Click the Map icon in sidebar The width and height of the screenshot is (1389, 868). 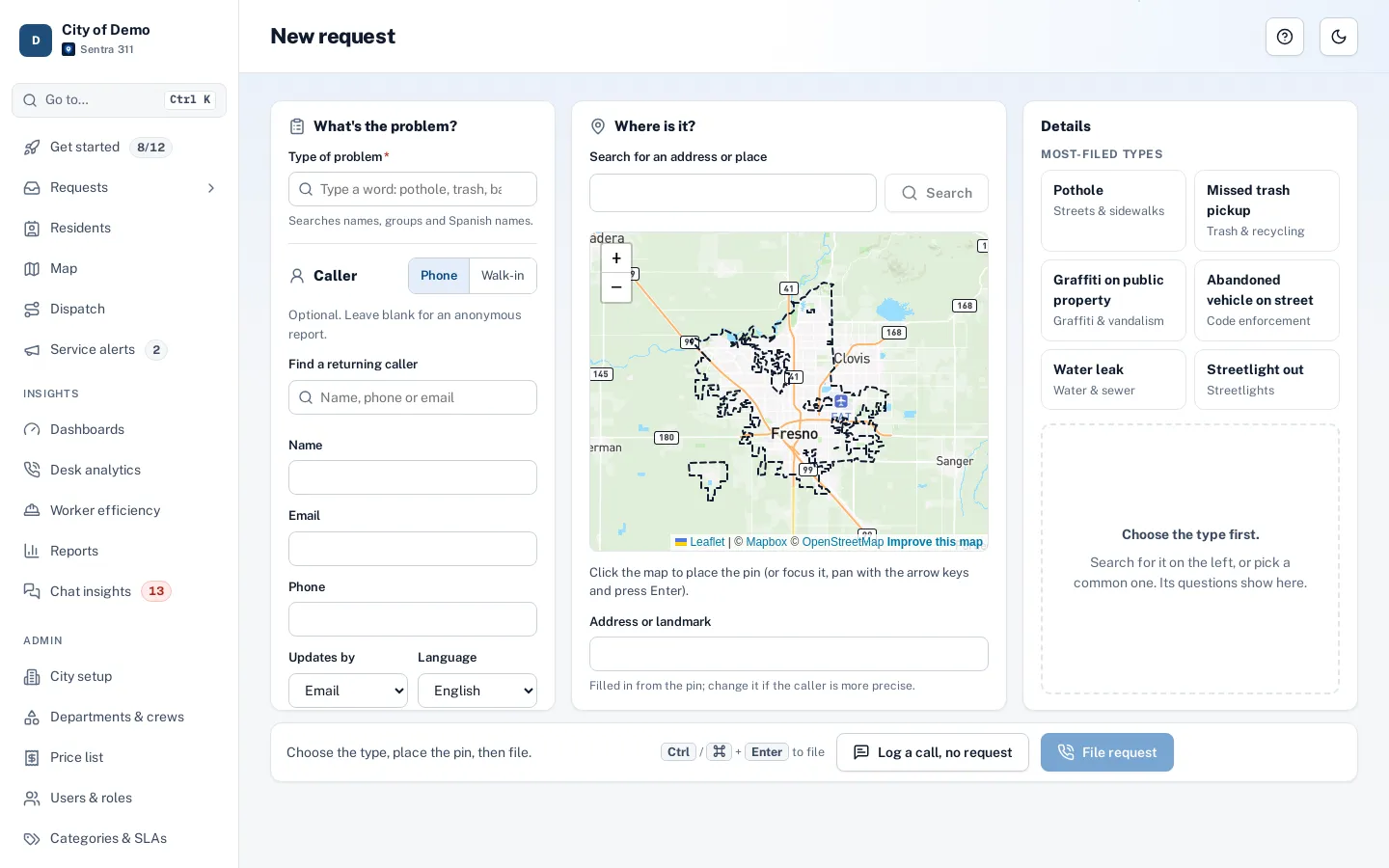click(32, 269)
